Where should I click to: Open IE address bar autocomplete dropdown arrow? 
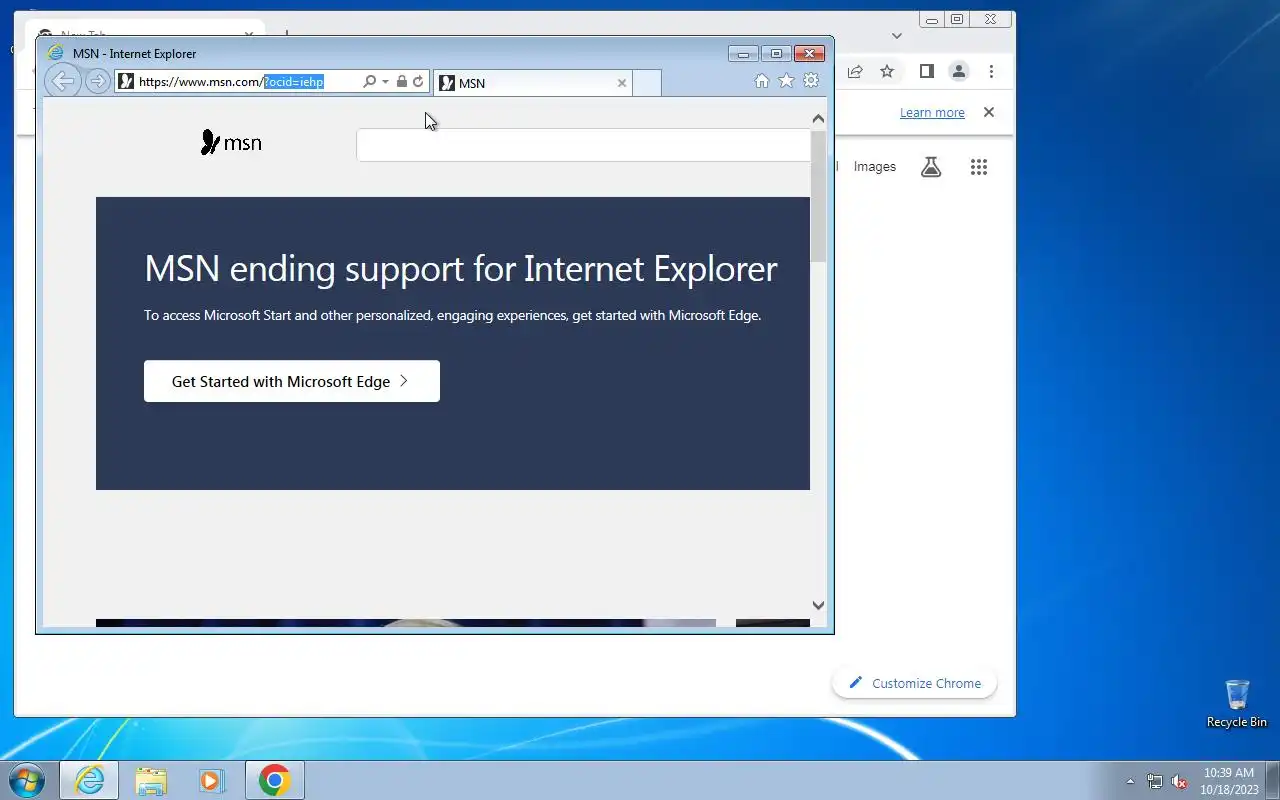point(385,81)
